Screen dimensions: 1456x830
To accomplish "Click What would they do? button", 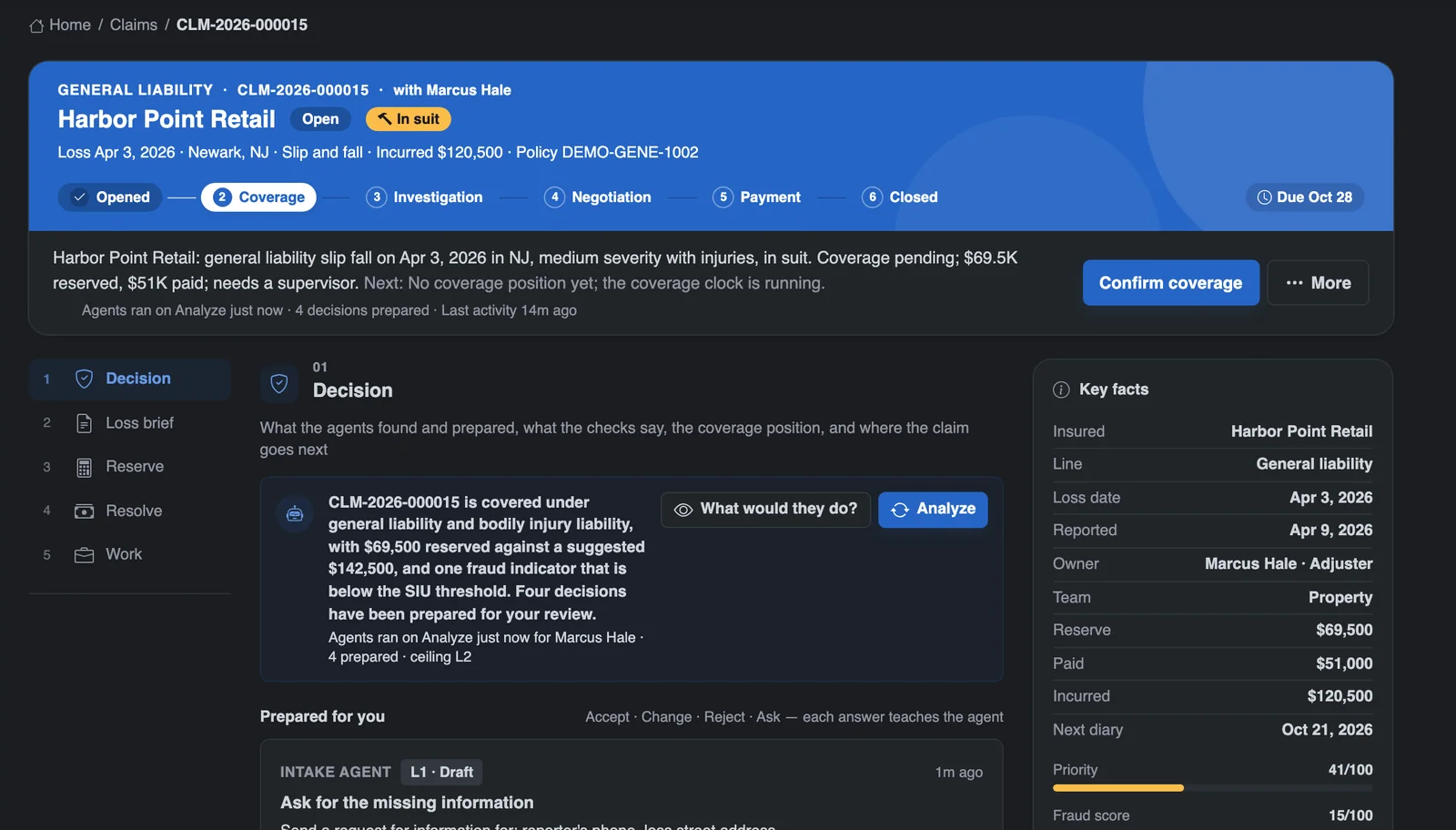I will [x=765, y=510].
